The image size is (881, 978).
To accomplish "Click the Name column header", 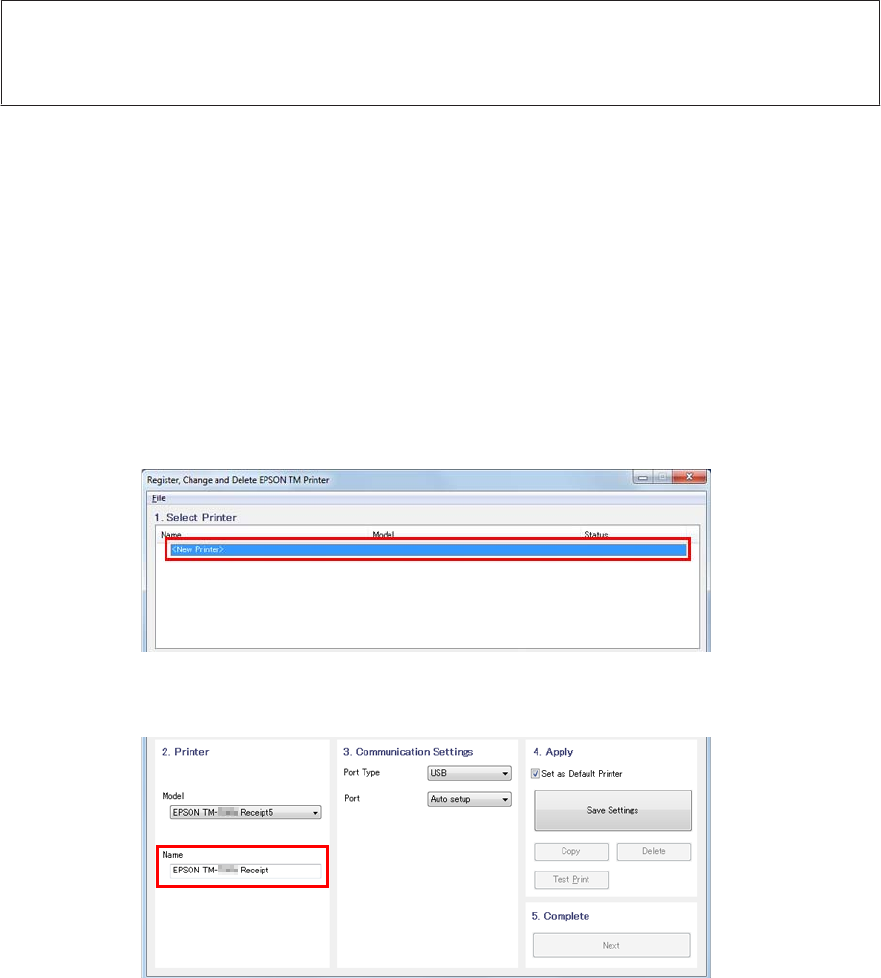I will [x=171, y=535].
